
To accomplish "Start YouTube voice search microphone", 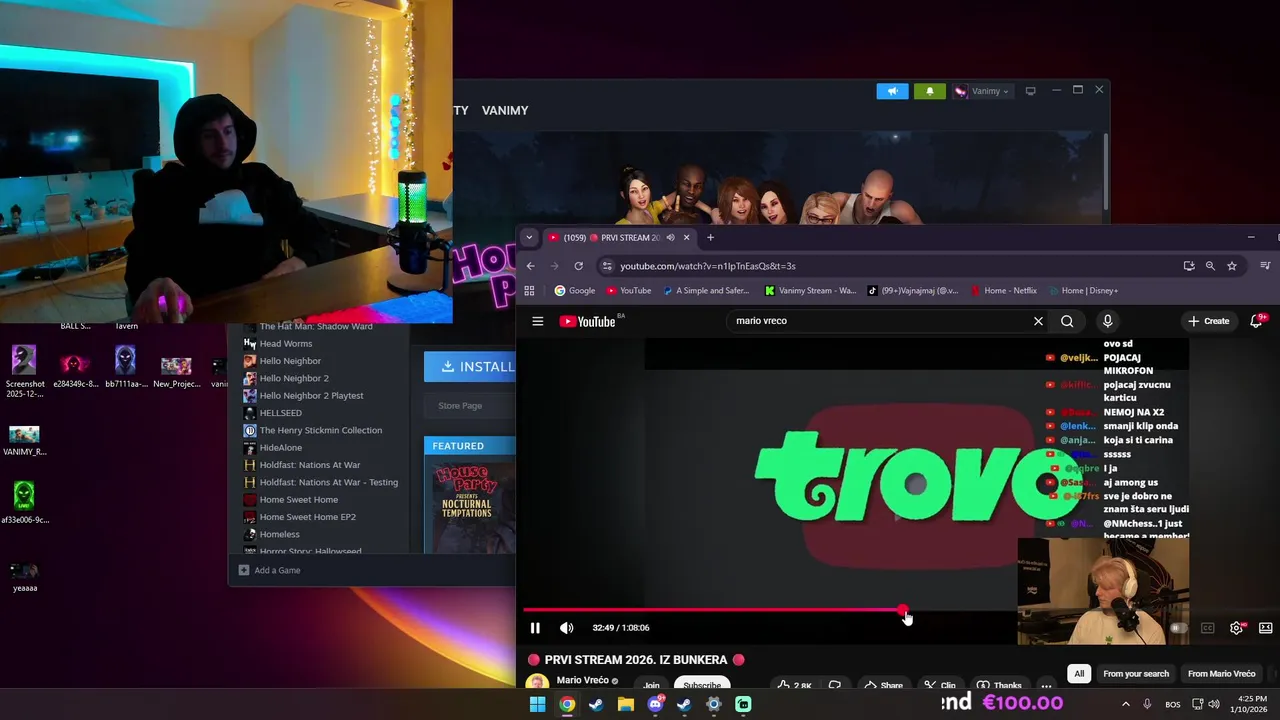I will 1107,321.
